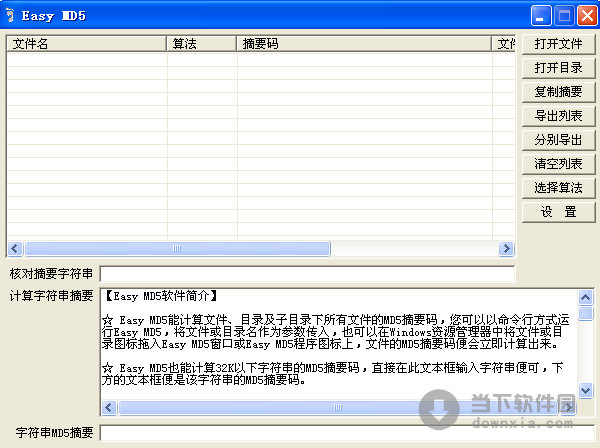This screenshot has width=600, height=448.
Task: Click the text area left scroll arrow
Action: pos(109,407)
